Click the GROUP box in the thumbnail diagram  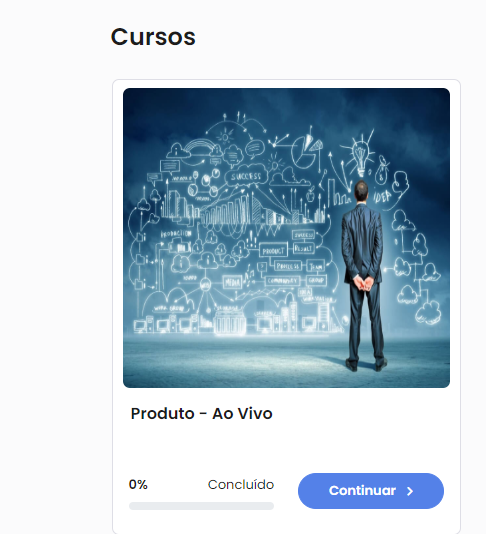coord(316,280)
